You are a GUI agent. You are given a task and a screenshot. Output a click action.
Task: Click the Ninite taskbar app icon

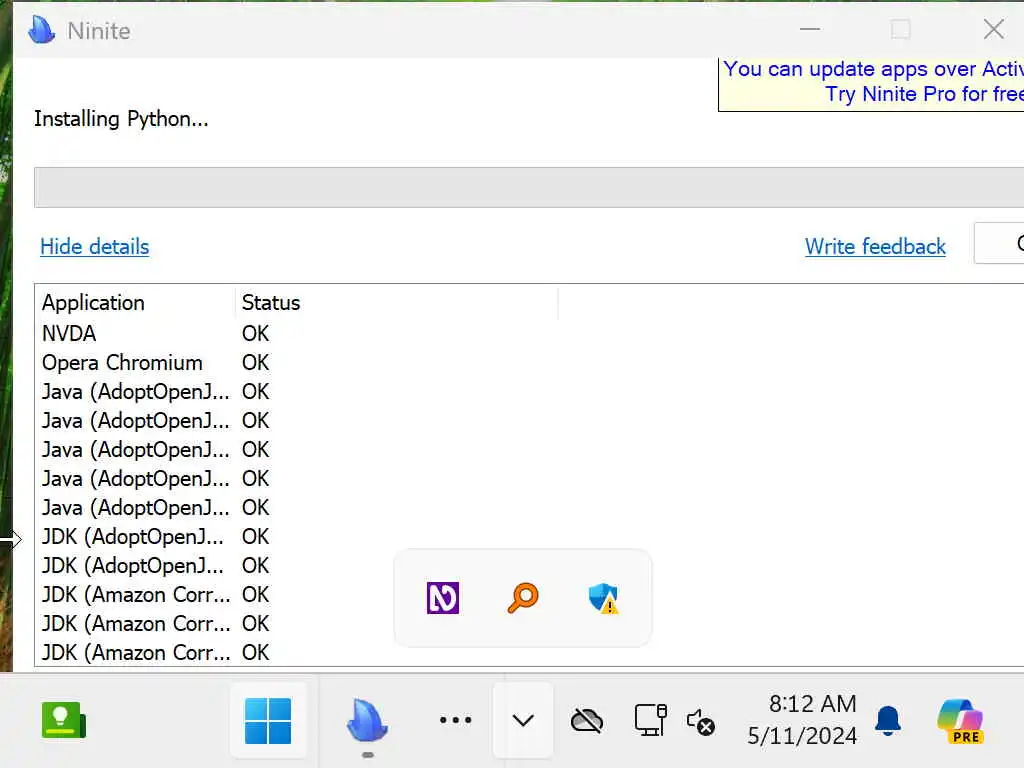368,721
